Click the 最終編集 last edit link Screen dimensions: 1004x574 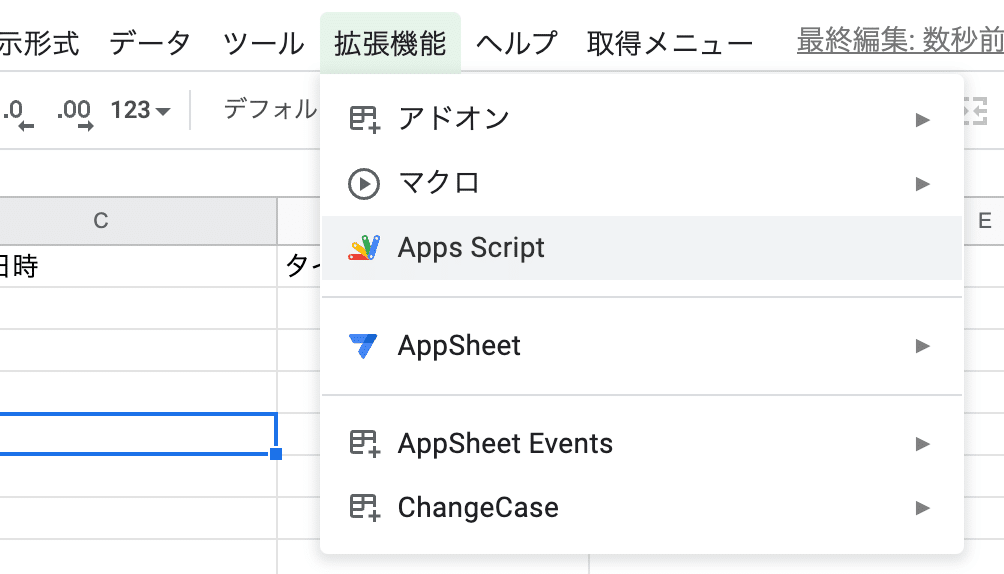click(x=900, y=40)
